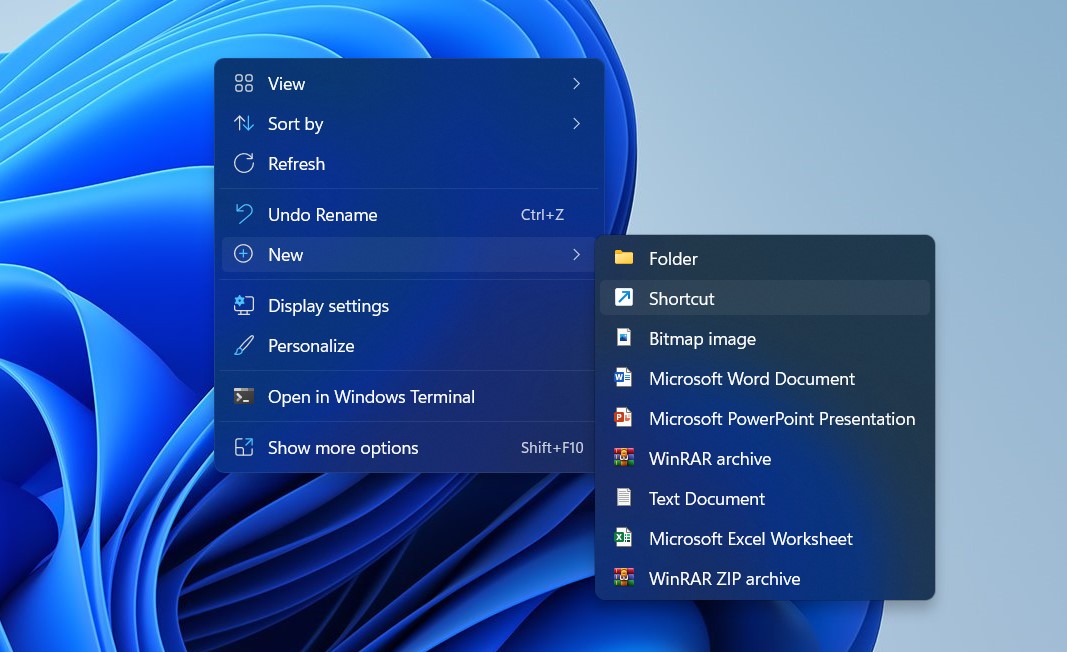Click the WinRAR archive icon

tap(624, 458)
